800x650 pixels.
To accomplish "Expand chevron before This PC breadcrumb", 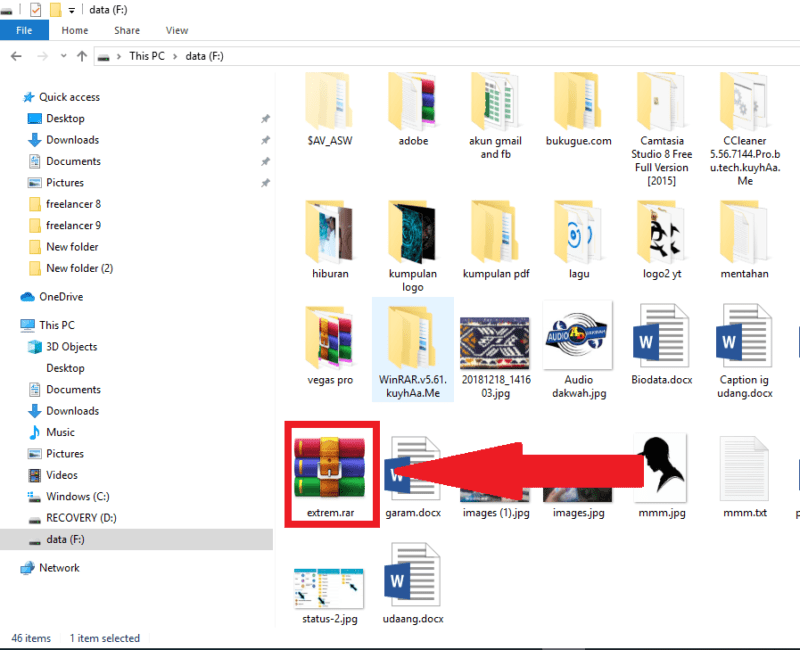I will tap(118, 56).
